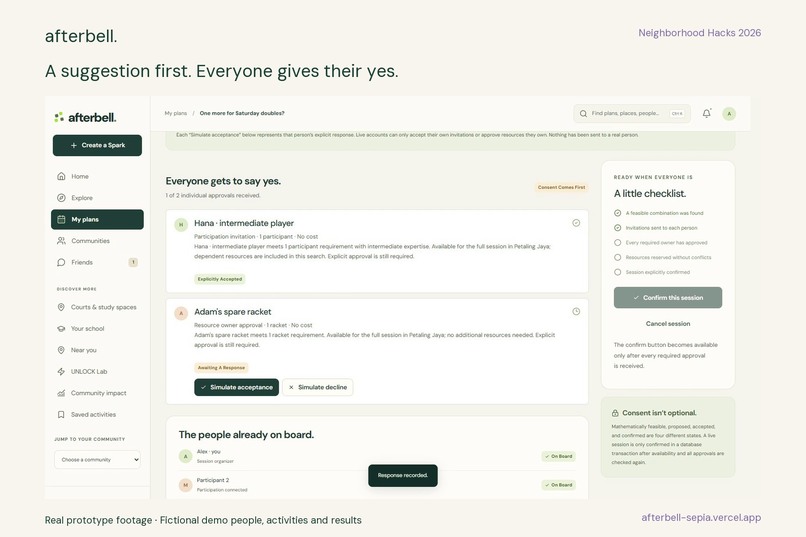The image size is (806, 537).
Task: Click the Communities people icon
Action: click(x=61, y=241)
